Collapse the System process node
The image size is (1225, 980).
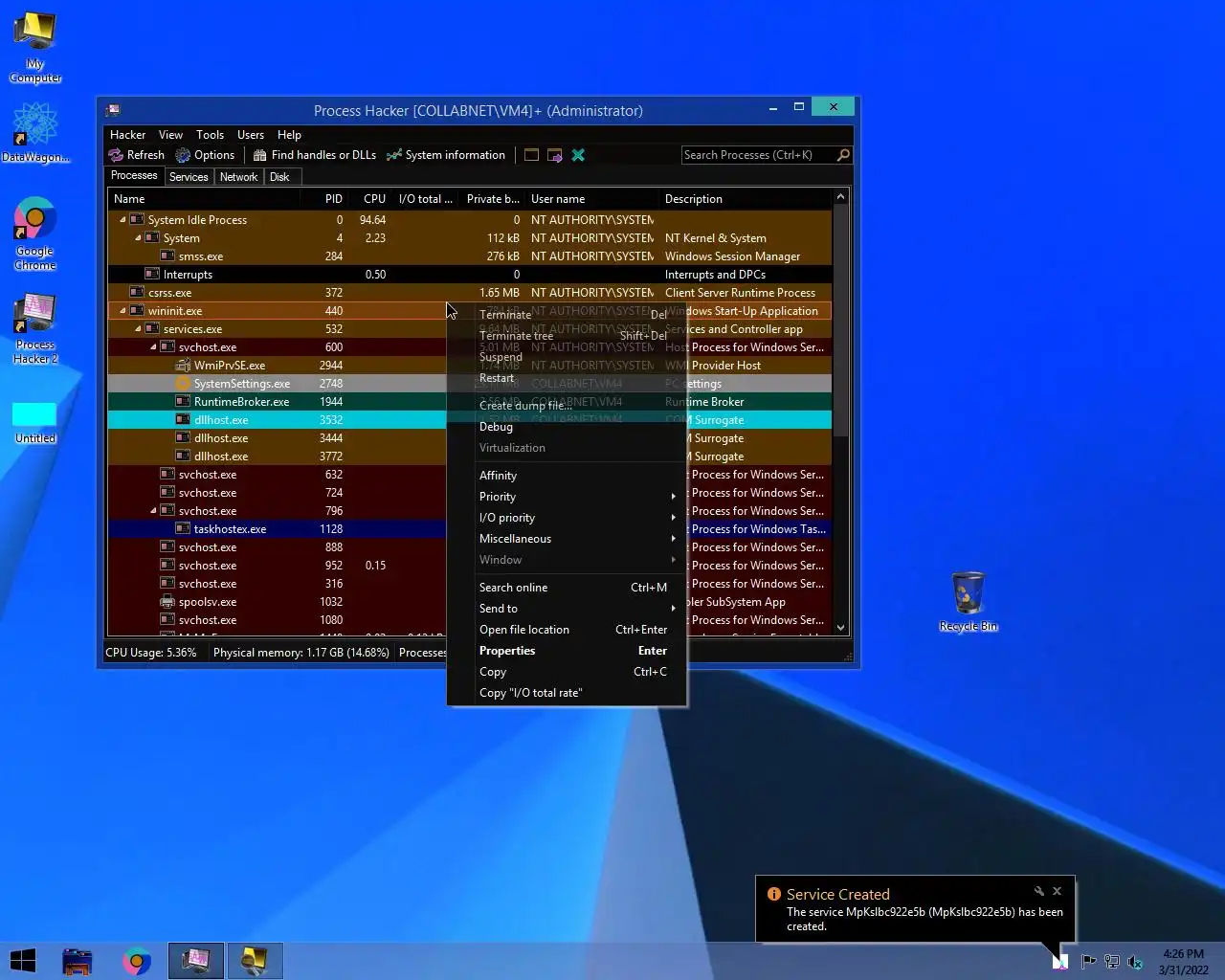(138, 238)
